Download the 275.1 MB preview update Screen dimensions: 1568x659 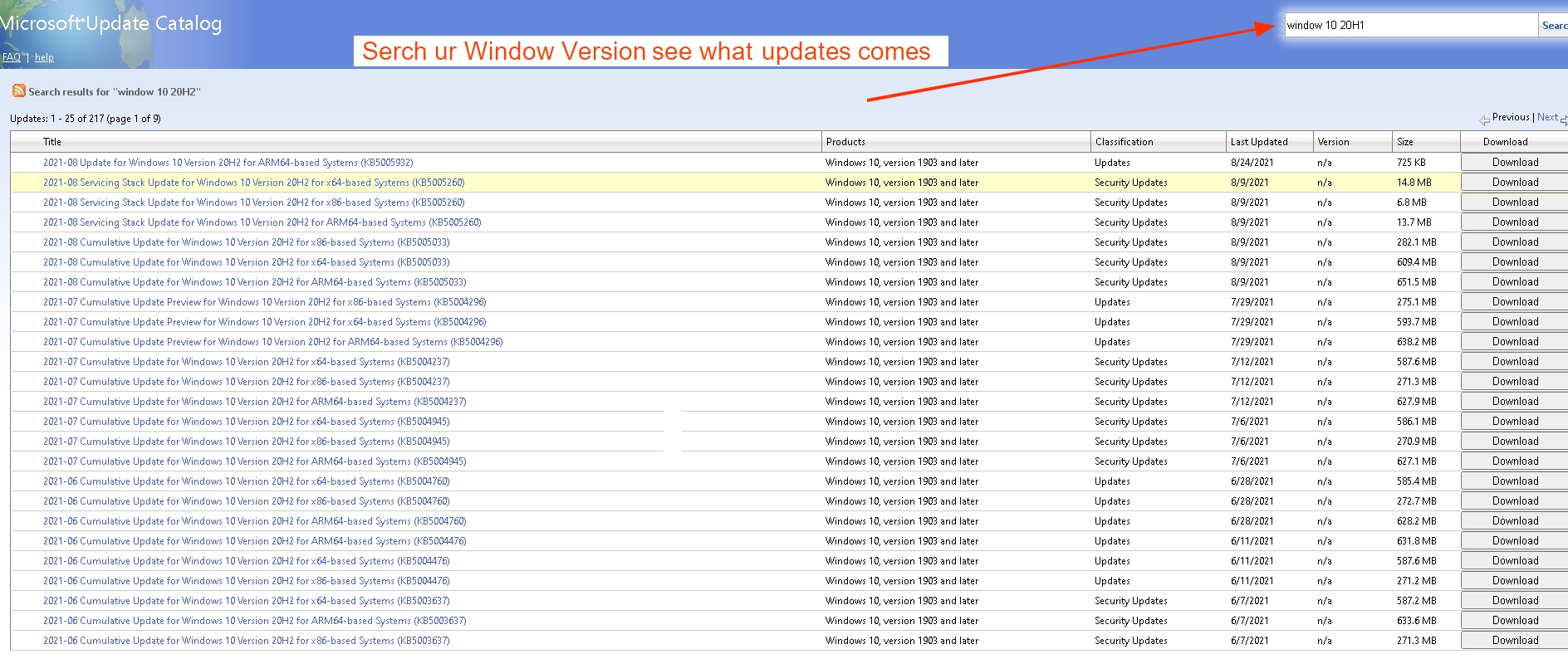click(1515, 302)
